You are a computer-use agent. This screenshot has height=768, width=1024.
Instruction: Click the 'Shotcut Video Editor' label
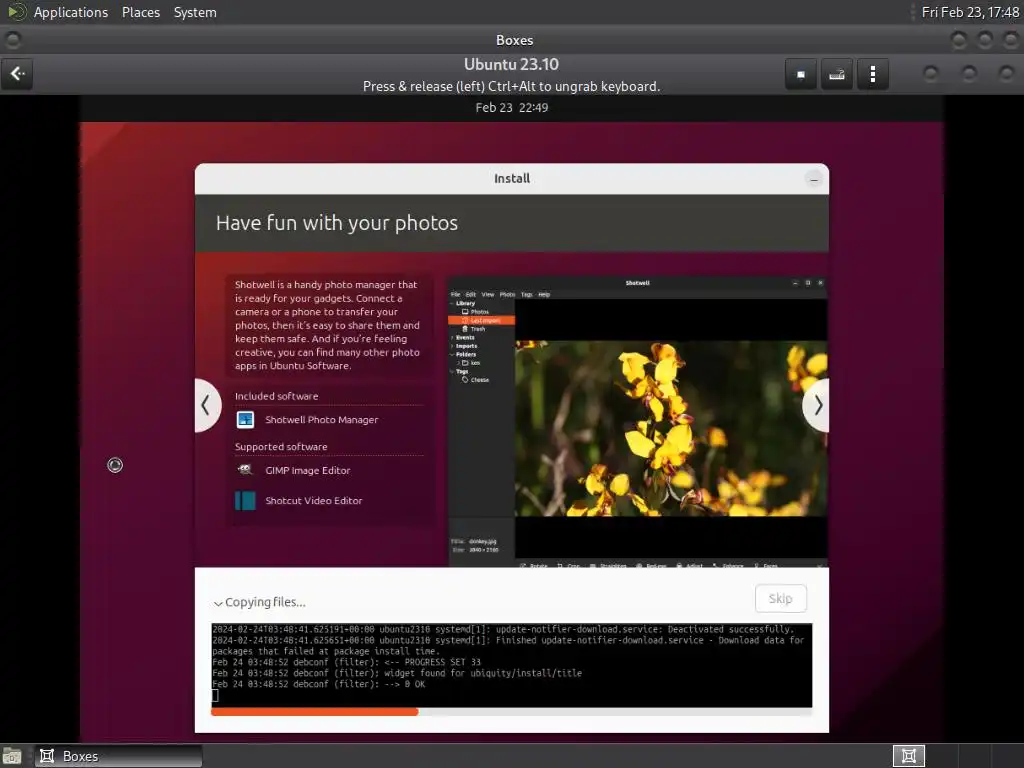pos(313,500)
